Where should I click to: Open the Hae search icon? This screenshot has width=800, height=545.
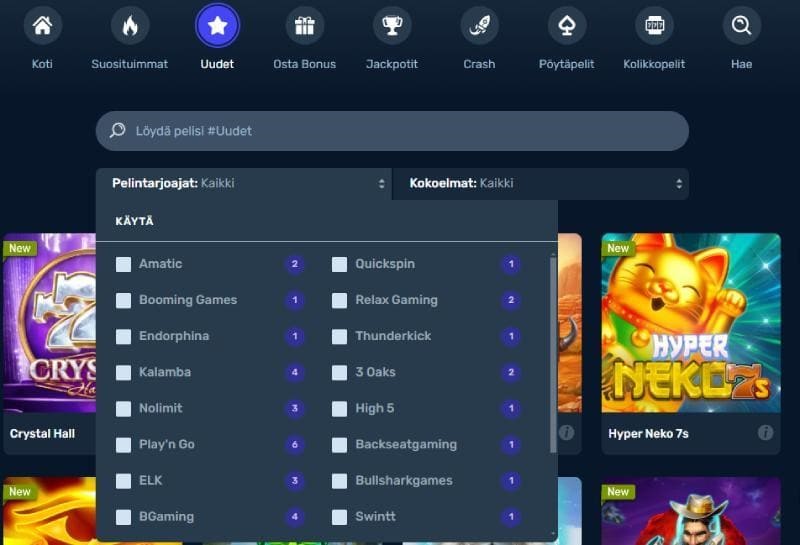point(742,25)
